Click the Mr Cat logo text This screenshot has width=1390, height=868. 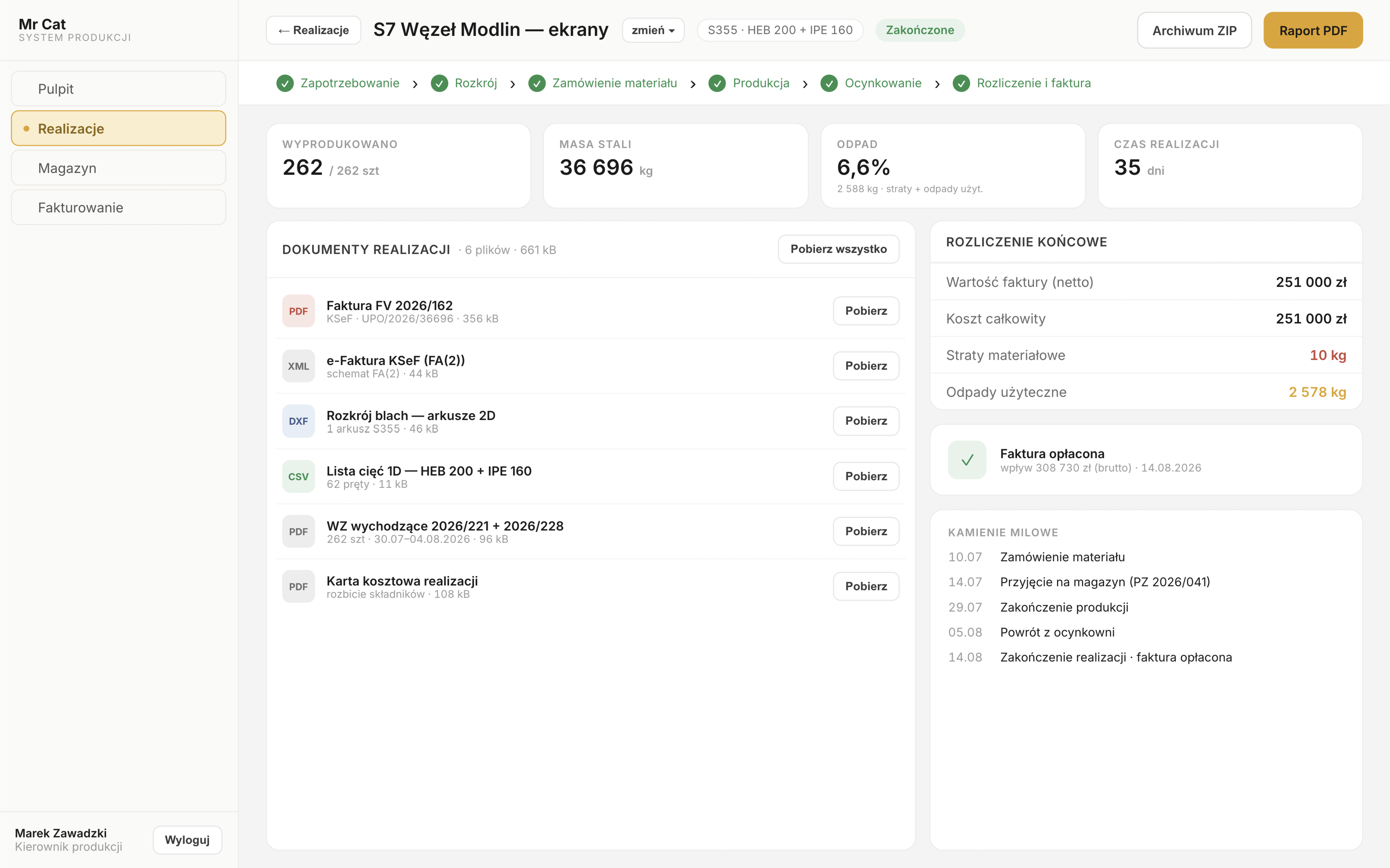point(42,24)
